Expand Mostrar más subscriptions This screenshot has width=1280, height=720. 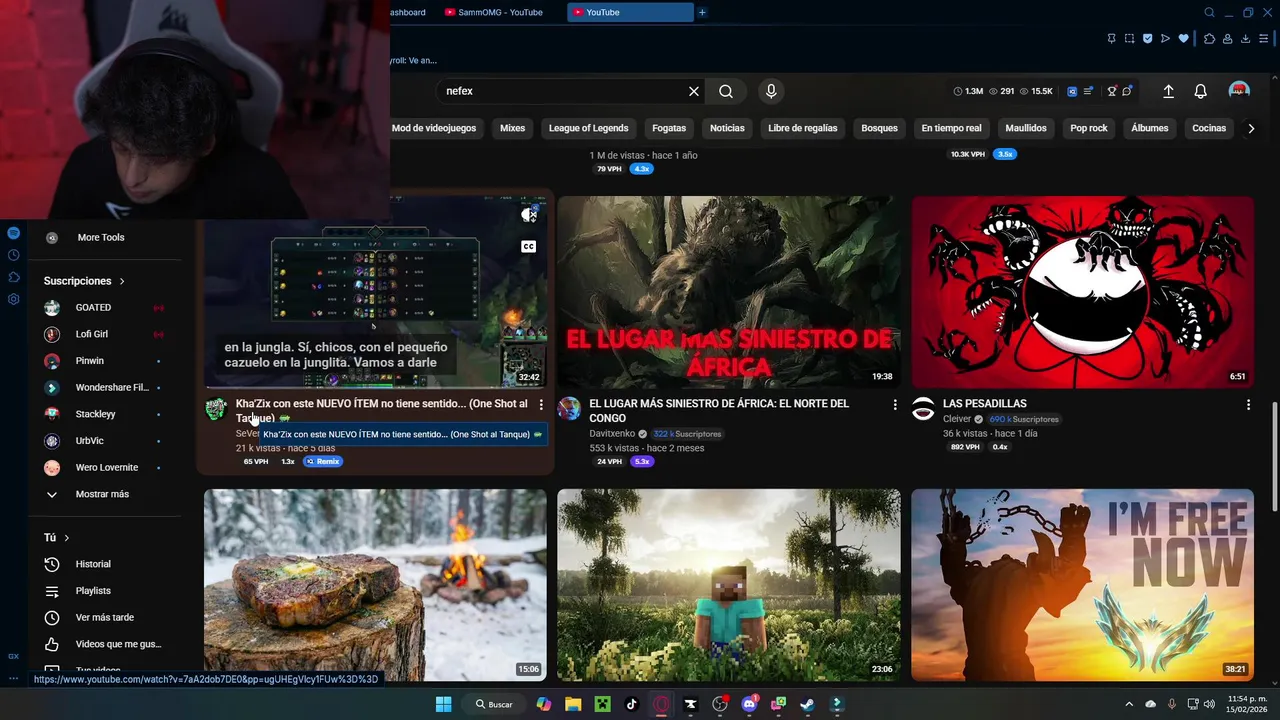tap(104, 494)
